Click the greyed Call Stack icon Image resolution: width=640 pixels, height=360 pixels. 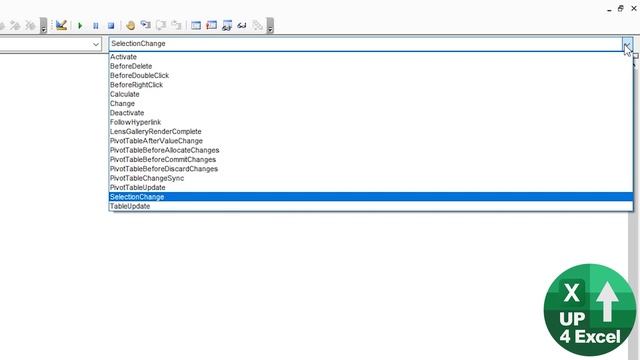coord(257,26)
